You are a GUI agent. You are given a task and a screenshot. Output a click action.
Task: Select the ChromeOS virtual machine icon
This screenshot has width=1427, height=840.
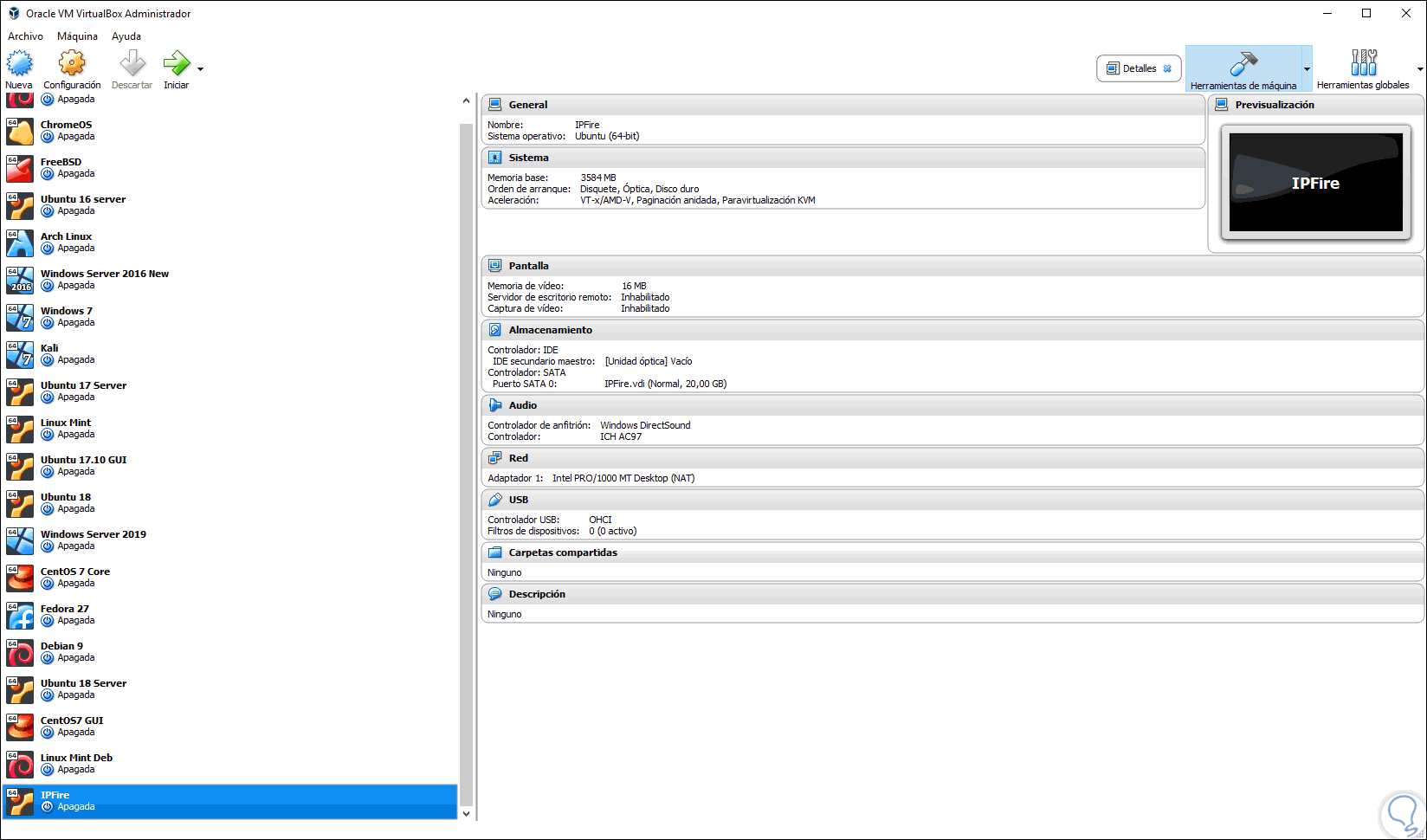(20, 132)
